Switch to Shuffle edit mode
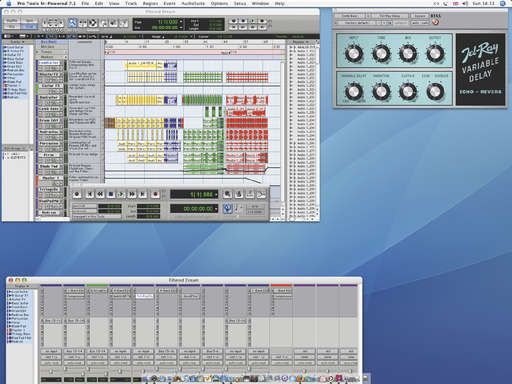512x384 pixels. coord(12,21)
